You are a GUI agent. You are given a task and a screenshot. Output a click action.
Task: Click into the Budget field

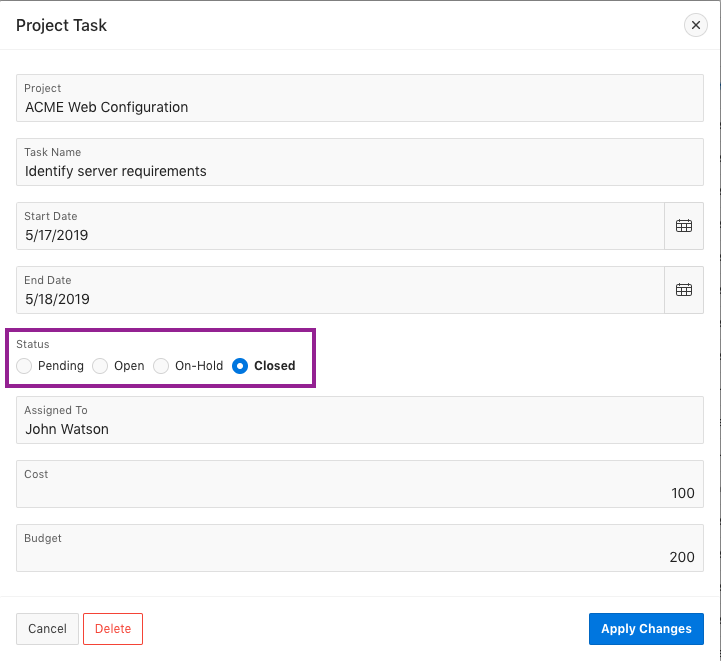[x=360, y=557]
